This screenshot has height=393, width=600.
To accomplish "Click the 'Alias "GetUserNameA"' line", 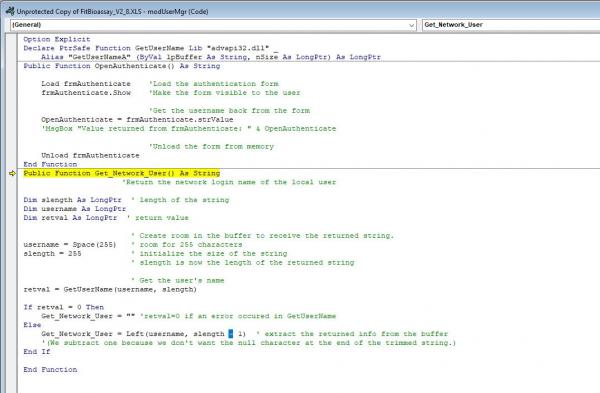I will 211,57.
